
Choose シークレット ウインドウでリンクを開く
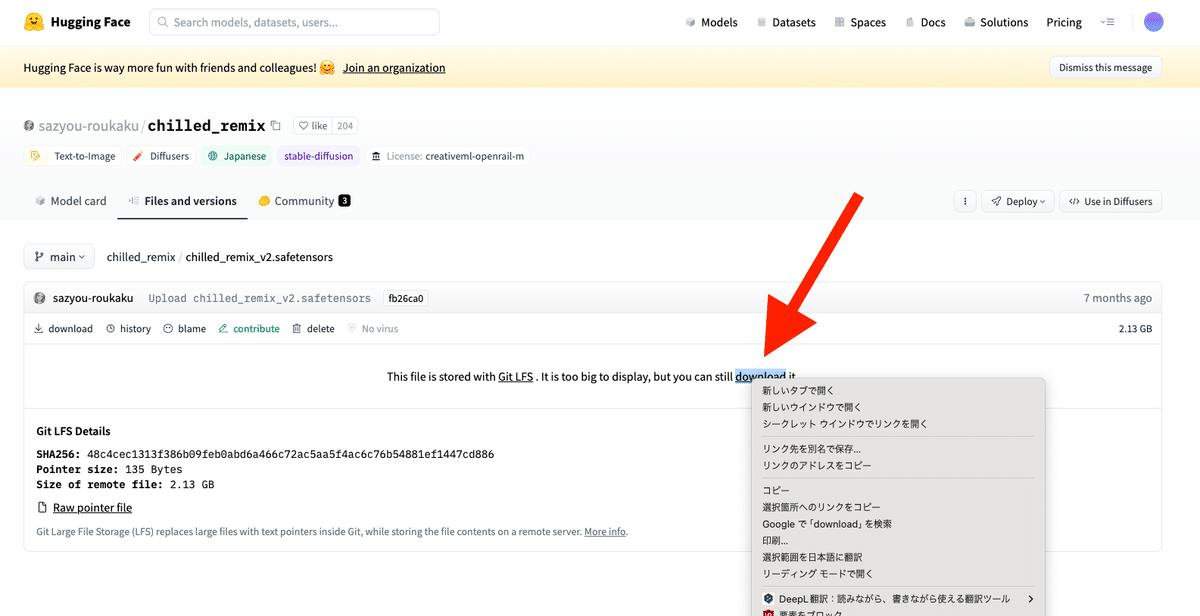[896, 424]
